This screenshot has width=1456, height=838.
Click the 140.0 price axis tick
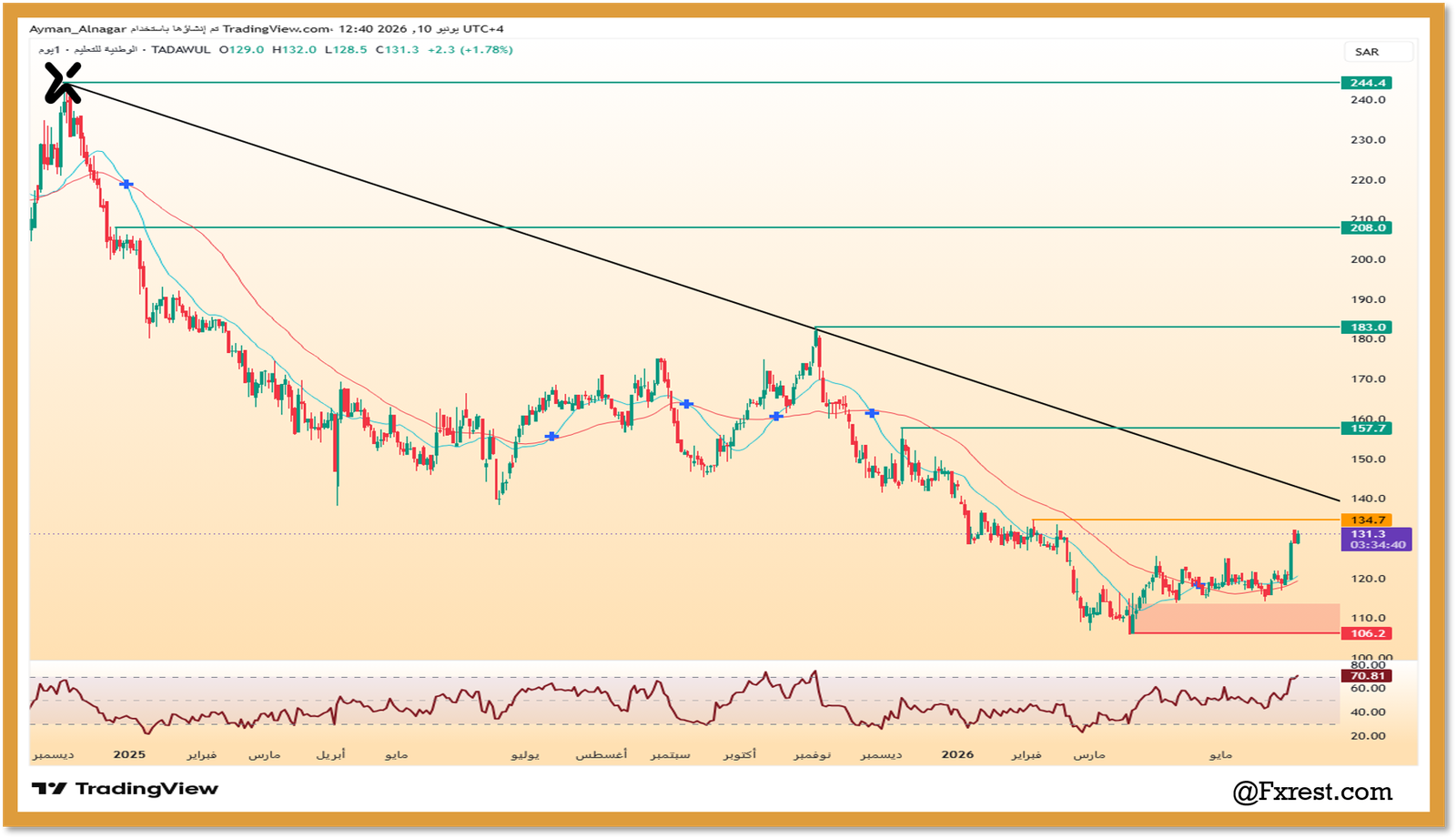1368,499
